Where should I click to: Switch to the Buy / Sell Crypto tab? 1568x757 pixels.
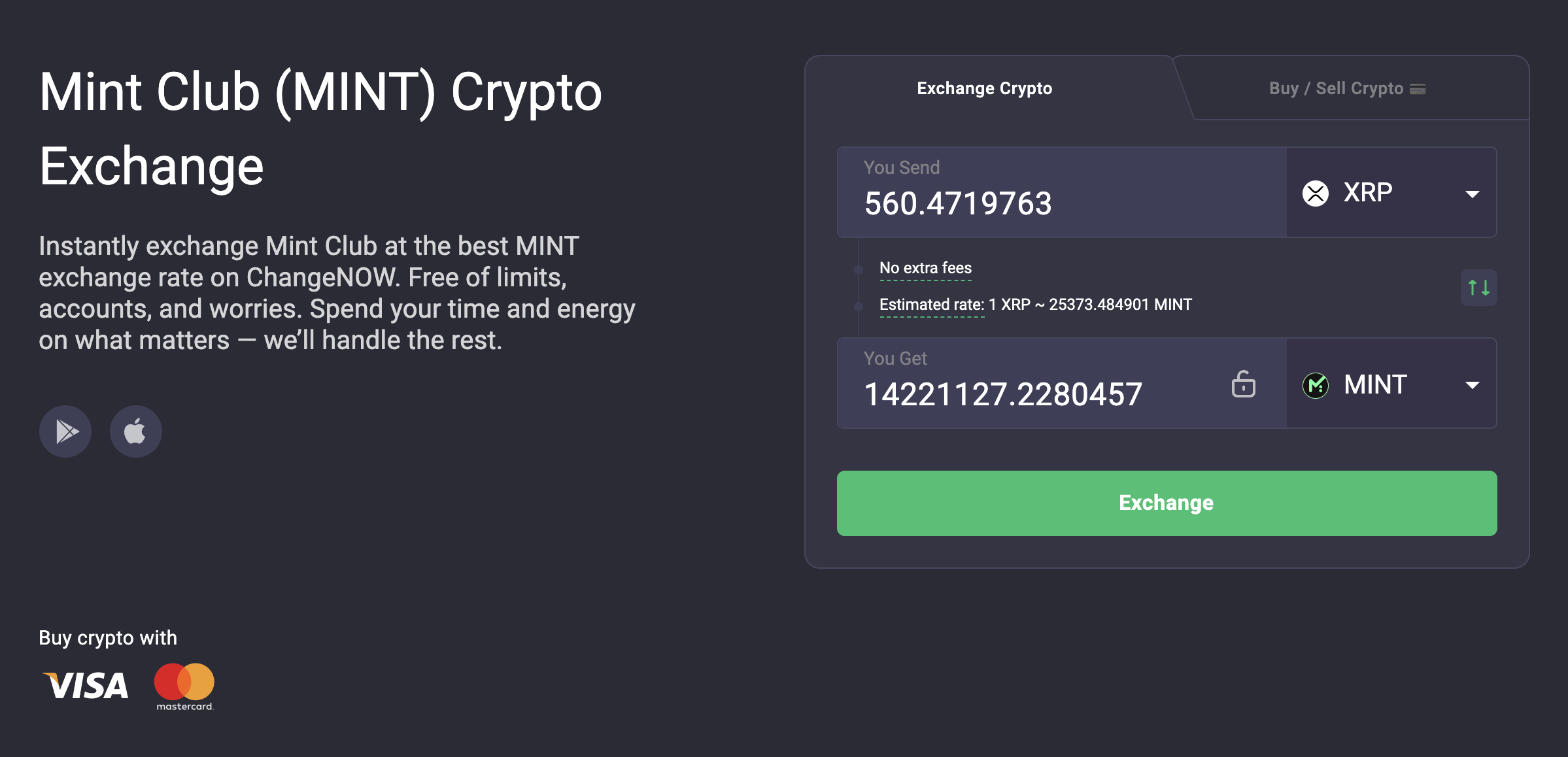click(1336, 88)
